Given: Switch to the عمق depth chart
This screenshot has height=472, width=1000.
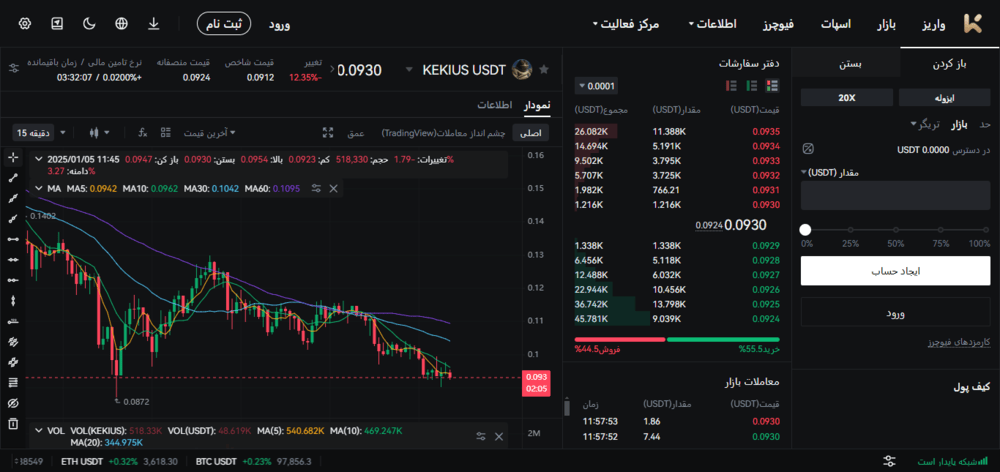Looking at the screenshot, I should (x=355, y=133).
